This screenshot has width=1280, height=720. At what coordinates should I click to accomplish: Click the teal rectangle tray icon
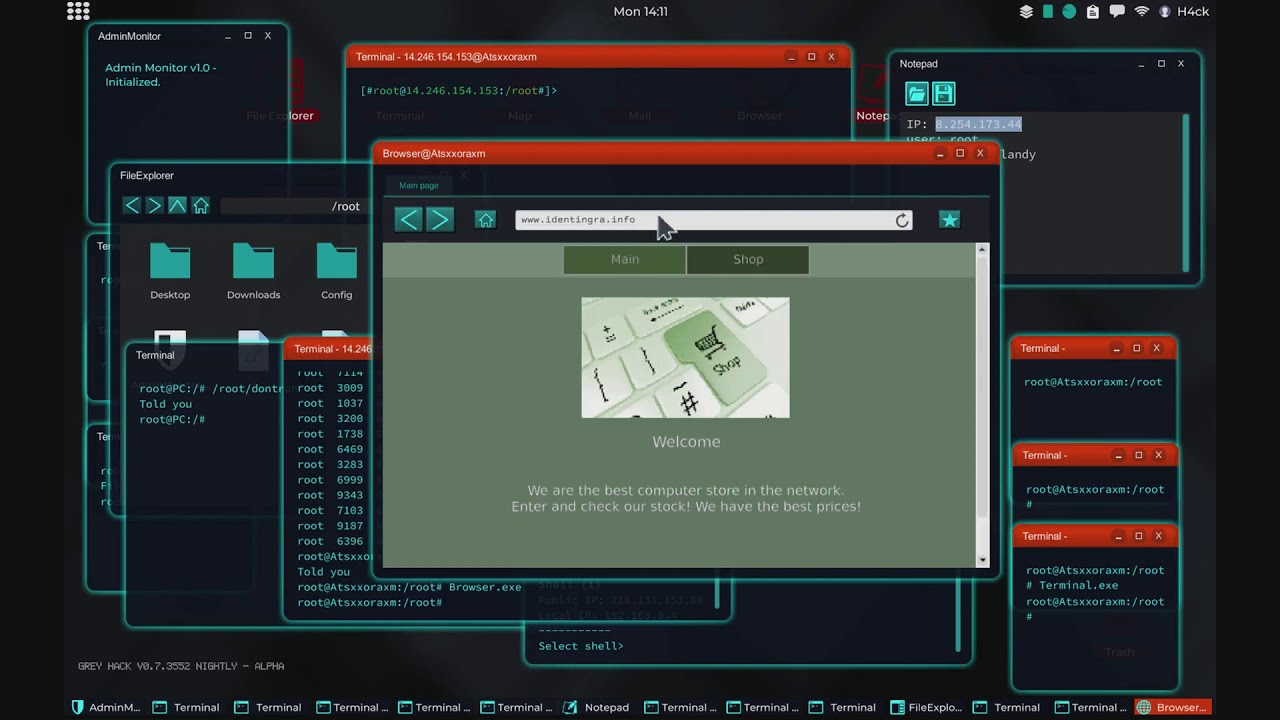(x=1048, y=12)
